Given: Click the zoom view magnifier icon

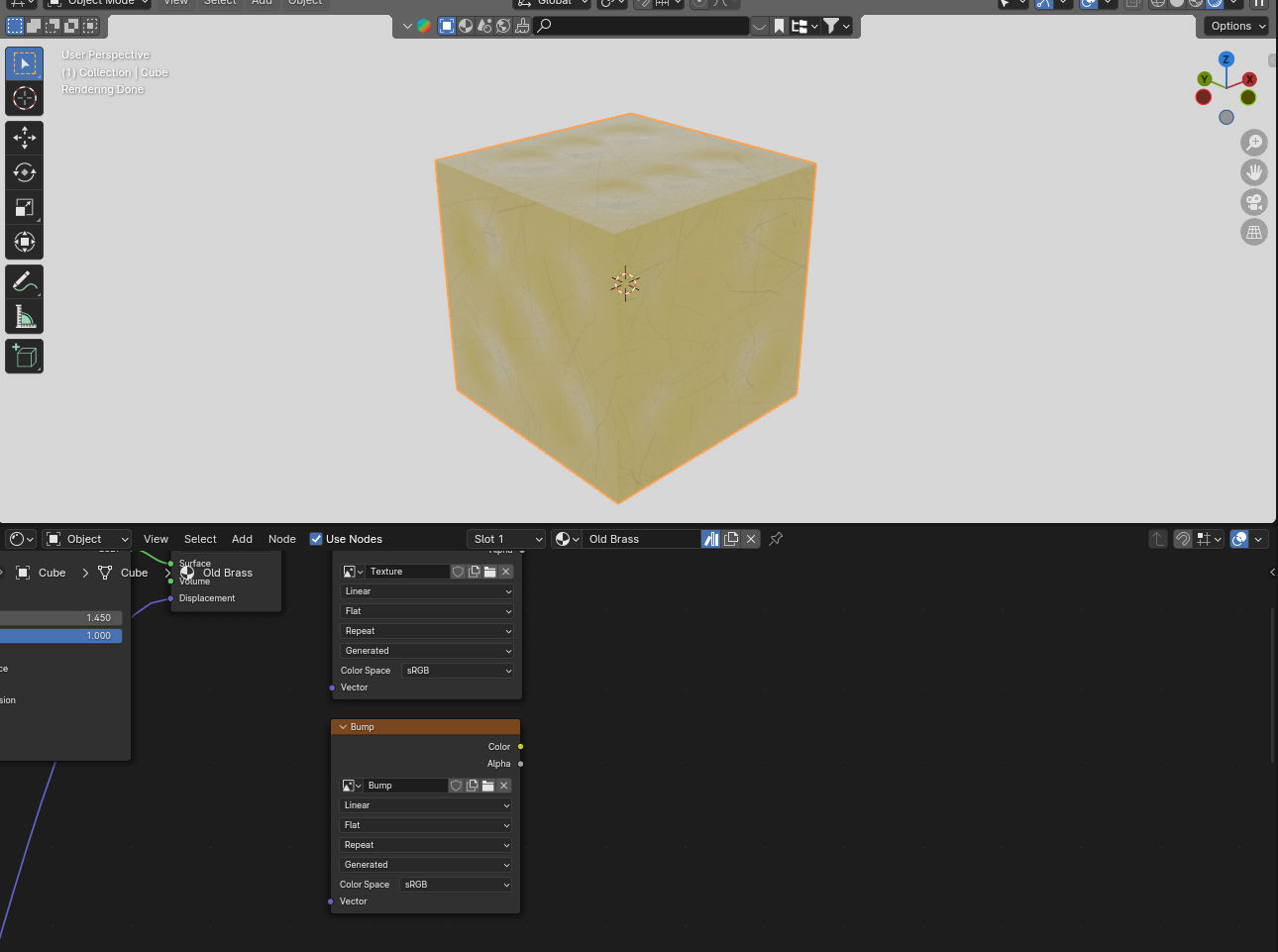Looking at the screenshot, I should (1254, 143).
